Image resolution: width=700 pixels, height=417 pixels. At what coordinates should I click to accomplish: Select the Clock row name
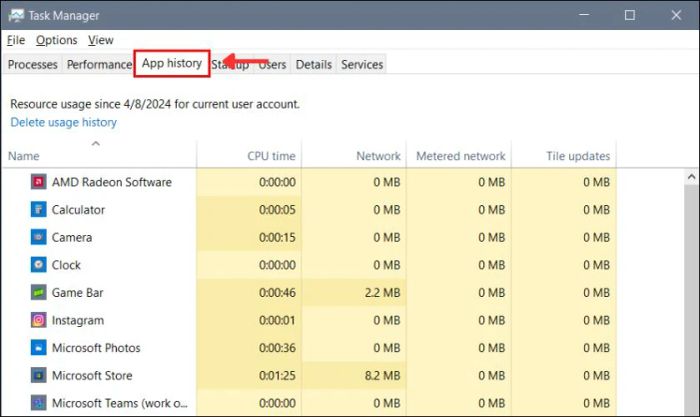pos(66,265)
